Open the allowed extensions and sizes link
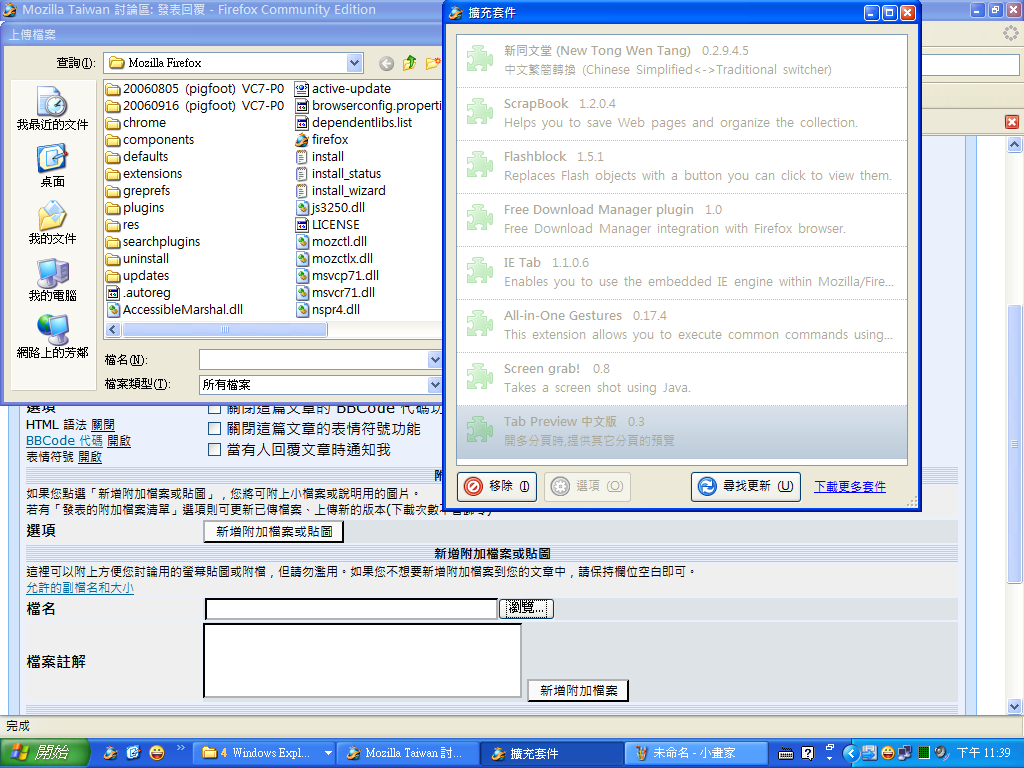Screen dimensions: 1024x768 coord(80,588)
